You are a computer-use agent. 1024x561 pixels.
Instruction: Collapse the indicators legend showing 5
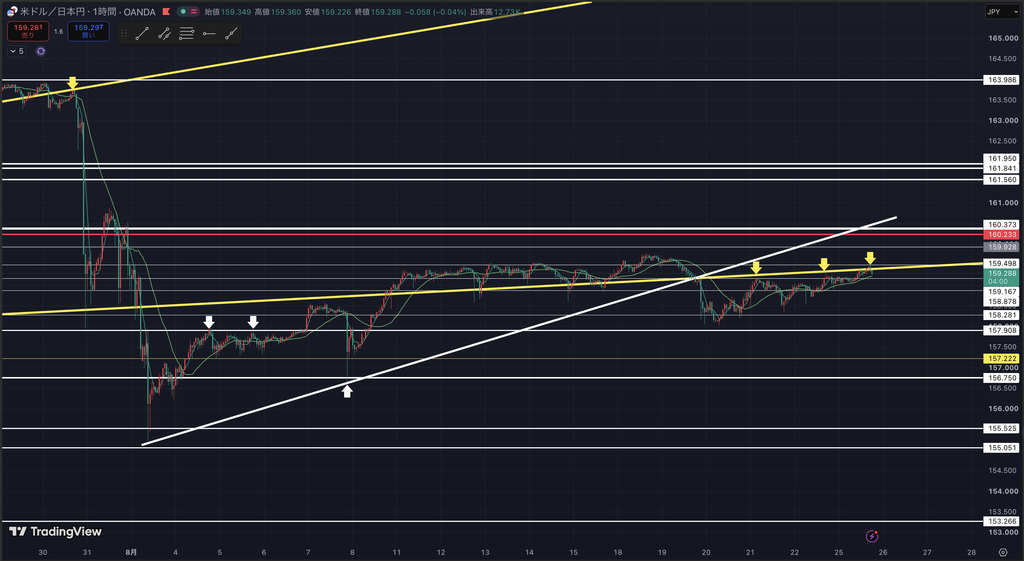(17, 51)
